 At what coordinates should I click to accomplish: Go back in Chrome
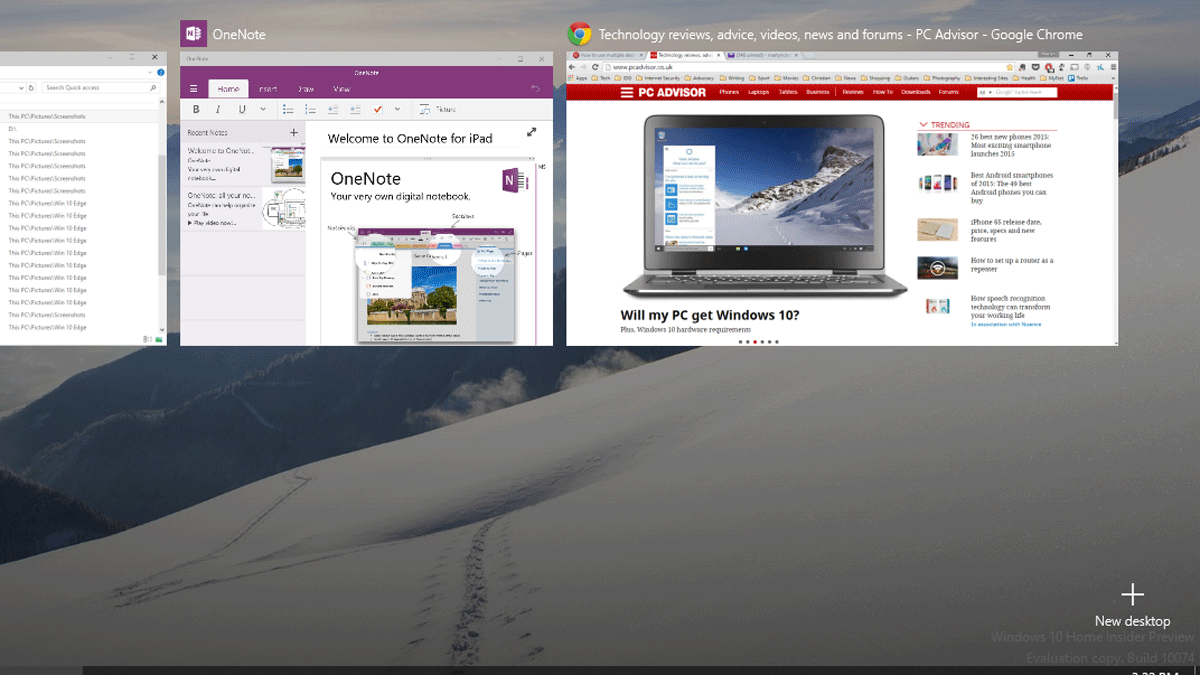pos(573,66)
